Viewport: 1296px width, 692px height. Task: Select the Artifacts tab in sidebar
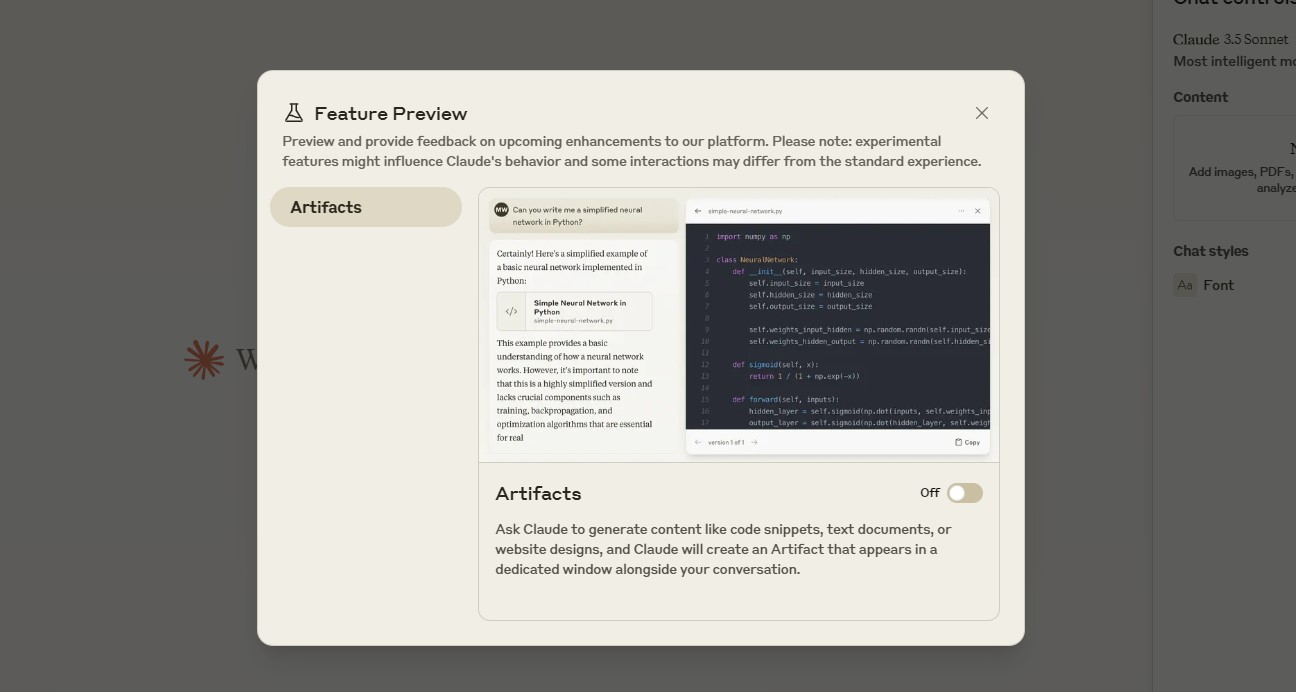(x=366, y=207)
